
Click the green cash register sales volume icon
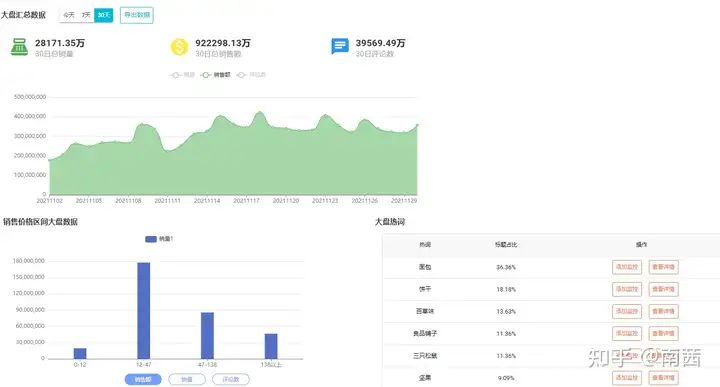[x=19, y=47]
